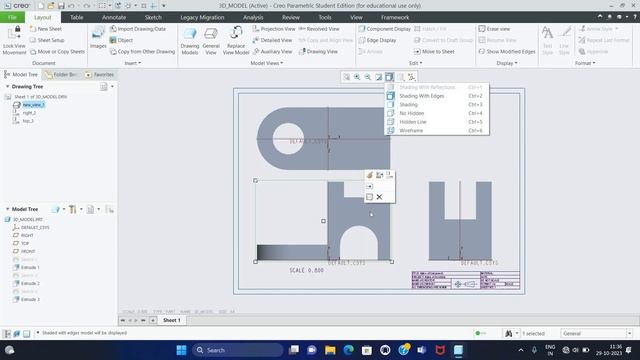Viewport: 640px width, 360px height.
Task: Select Extrude 1 in the Model Tree
Action: [x=26, y=267]
